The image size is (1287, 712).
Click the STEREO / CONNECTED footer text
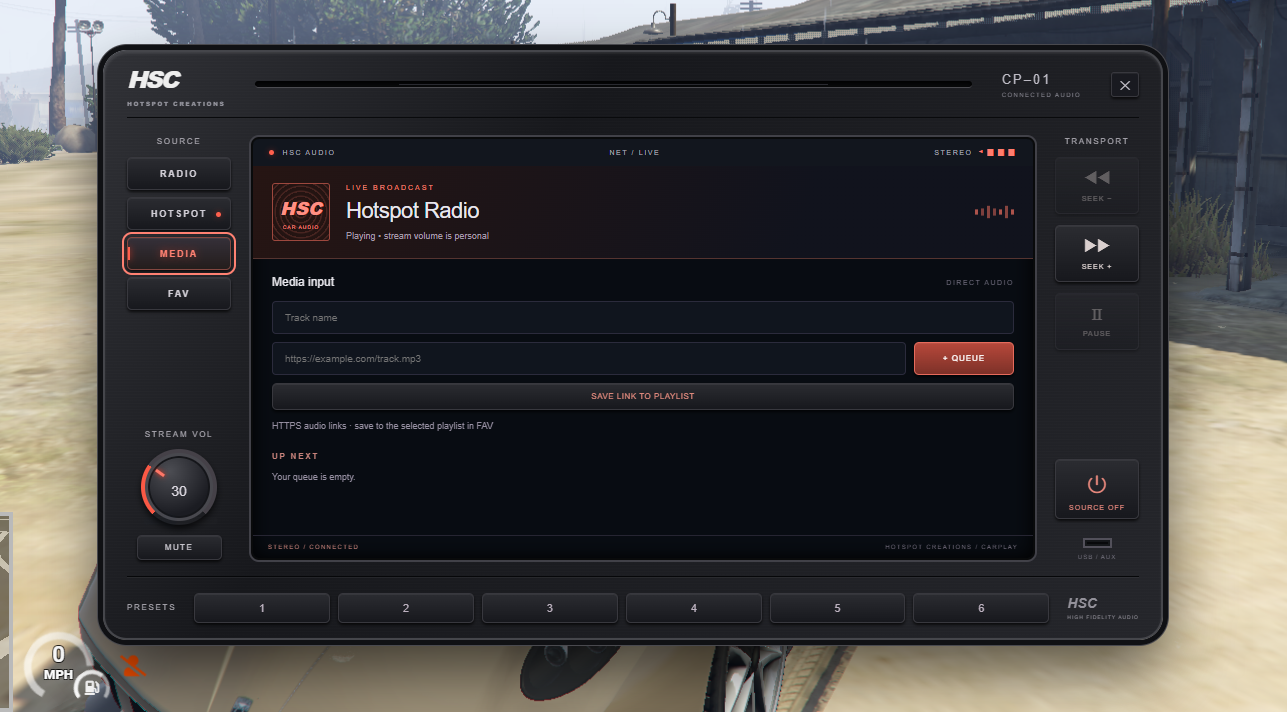[313, 547]
